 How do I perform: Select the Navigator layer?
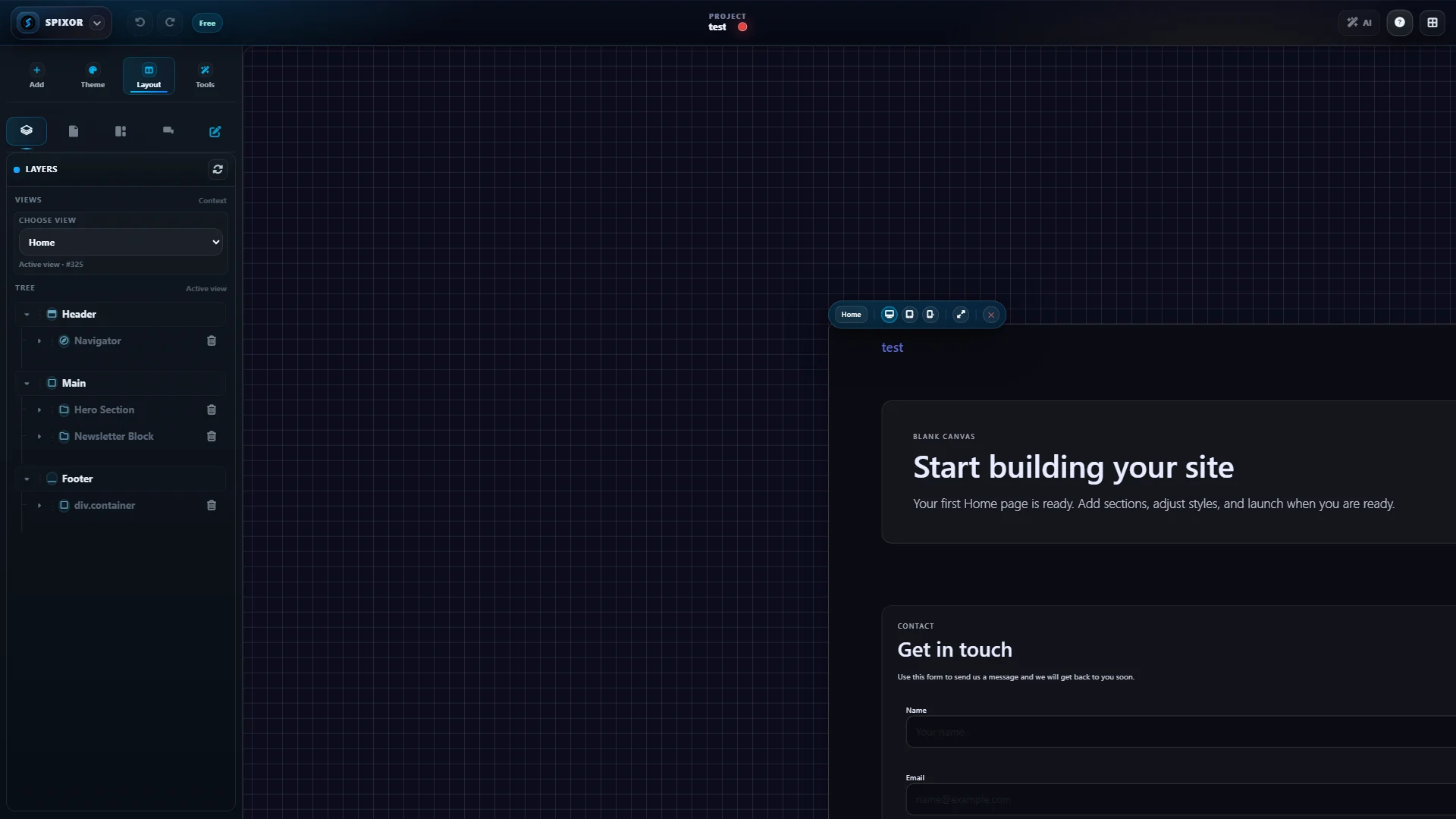coord(98,341)
